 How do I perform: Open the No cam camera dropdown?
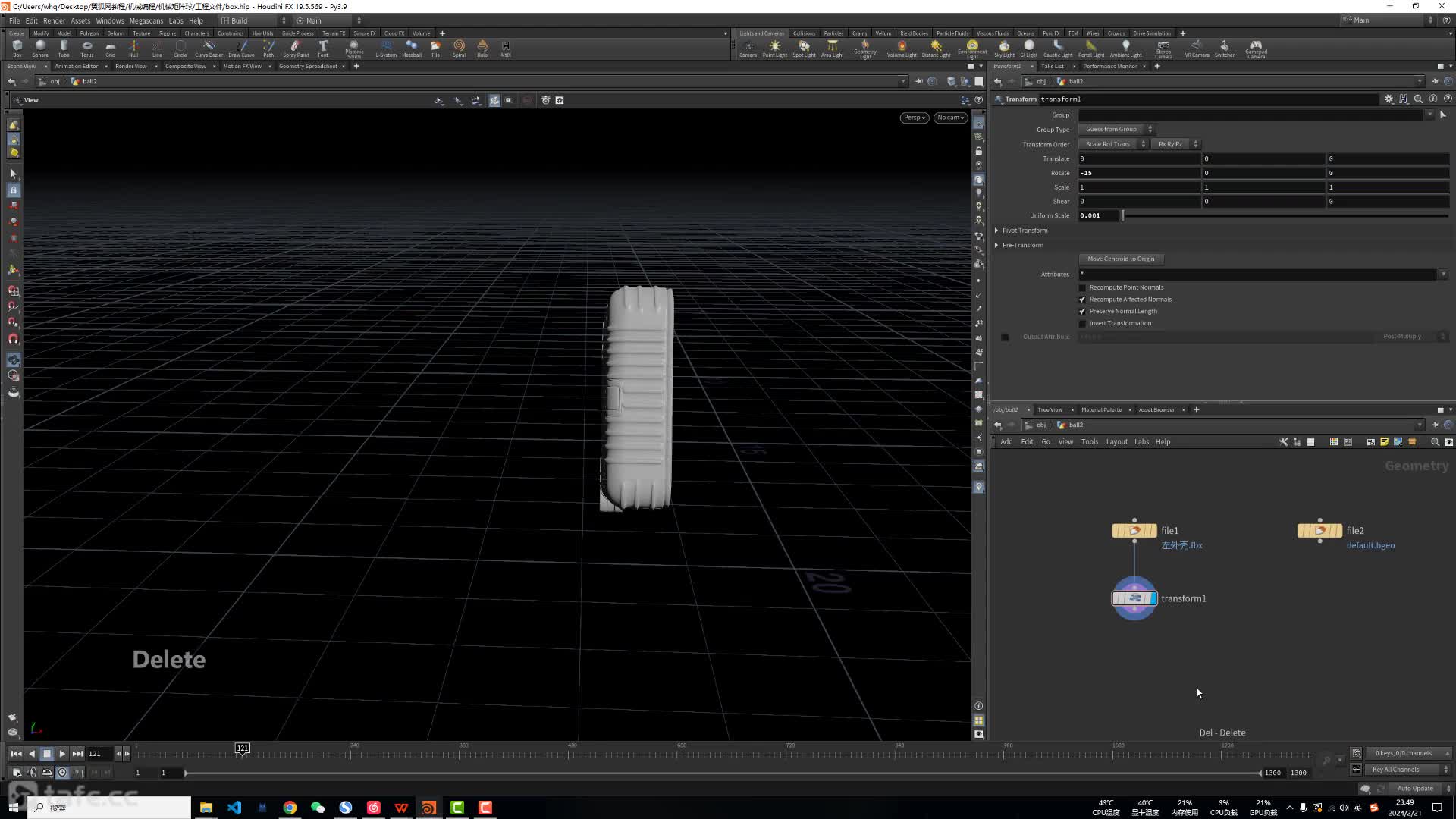pos(950,118)
